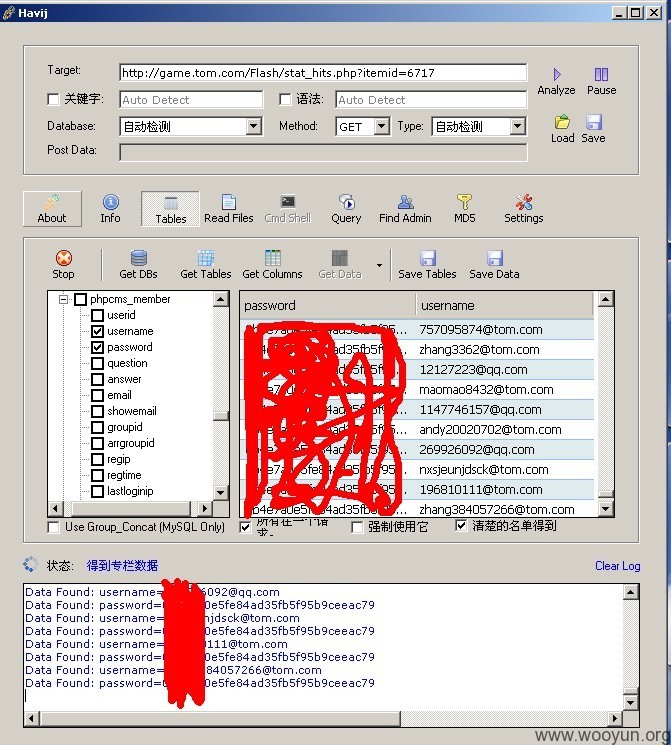Select the lastloginip column row

click(x=130, y=491)
